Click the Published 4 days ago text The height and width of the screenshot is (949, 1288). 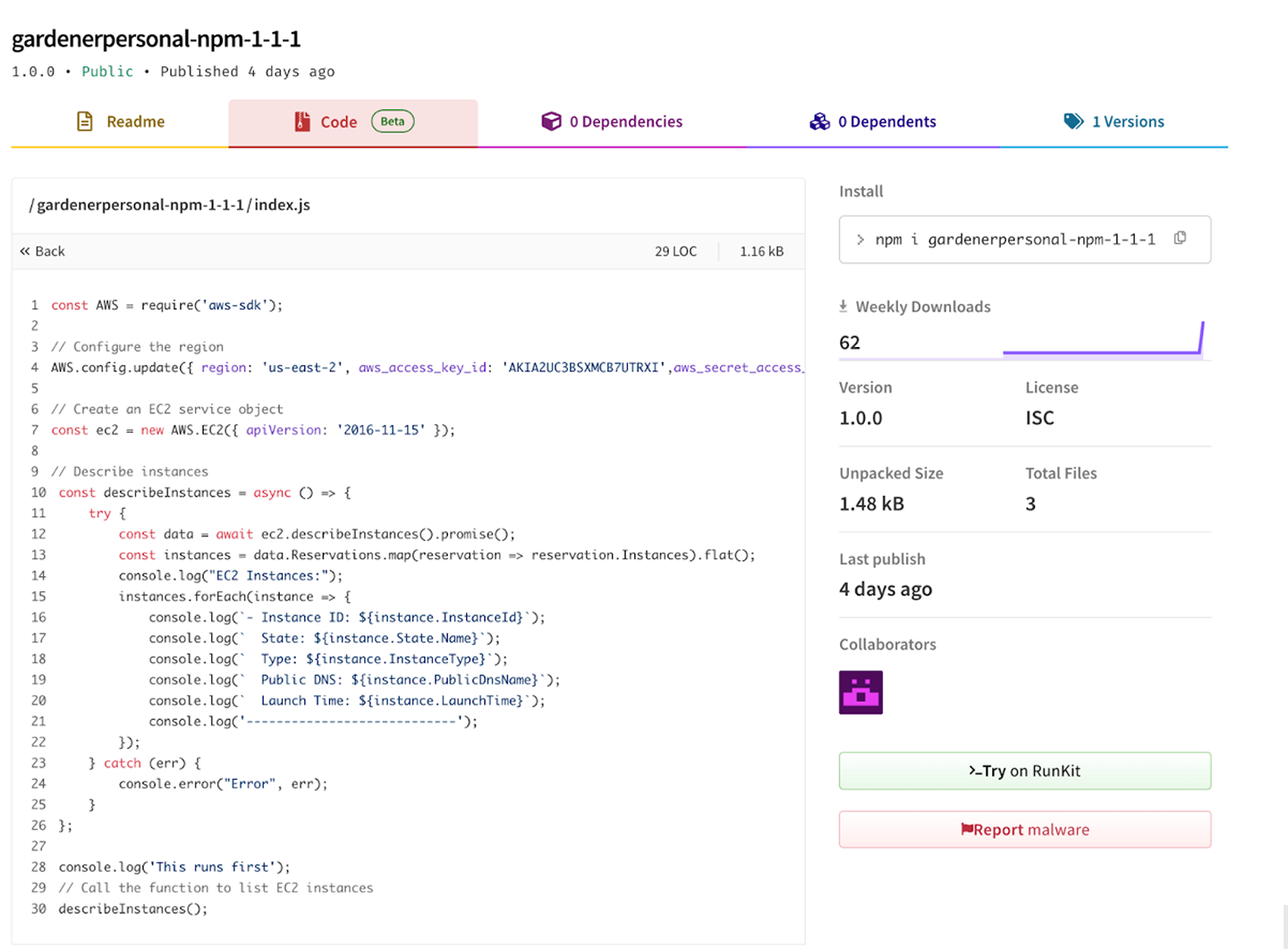coord(248,72)
